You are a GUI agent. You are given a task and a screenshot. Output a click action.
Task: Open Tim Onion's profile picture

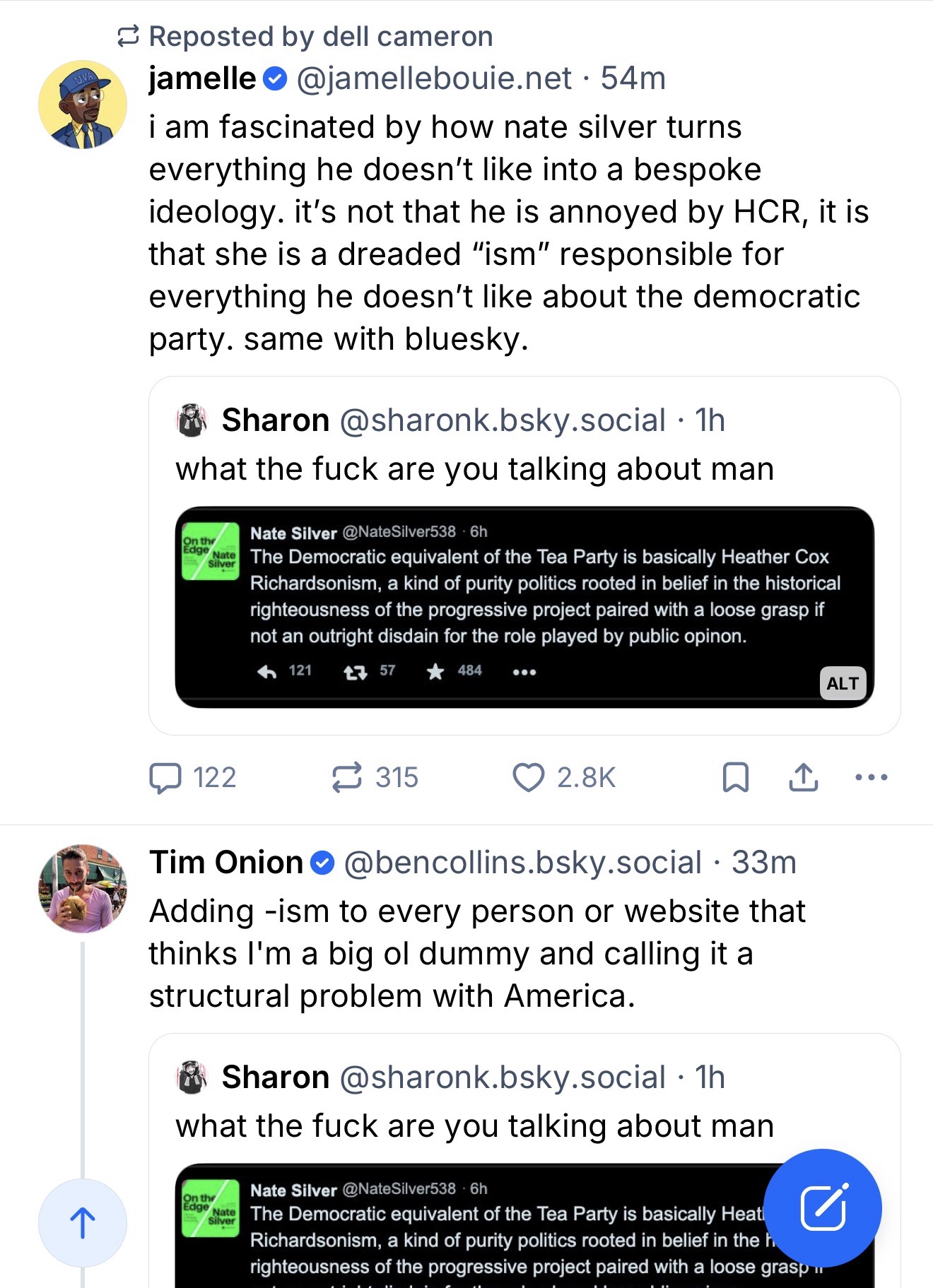tap(83, 888)
